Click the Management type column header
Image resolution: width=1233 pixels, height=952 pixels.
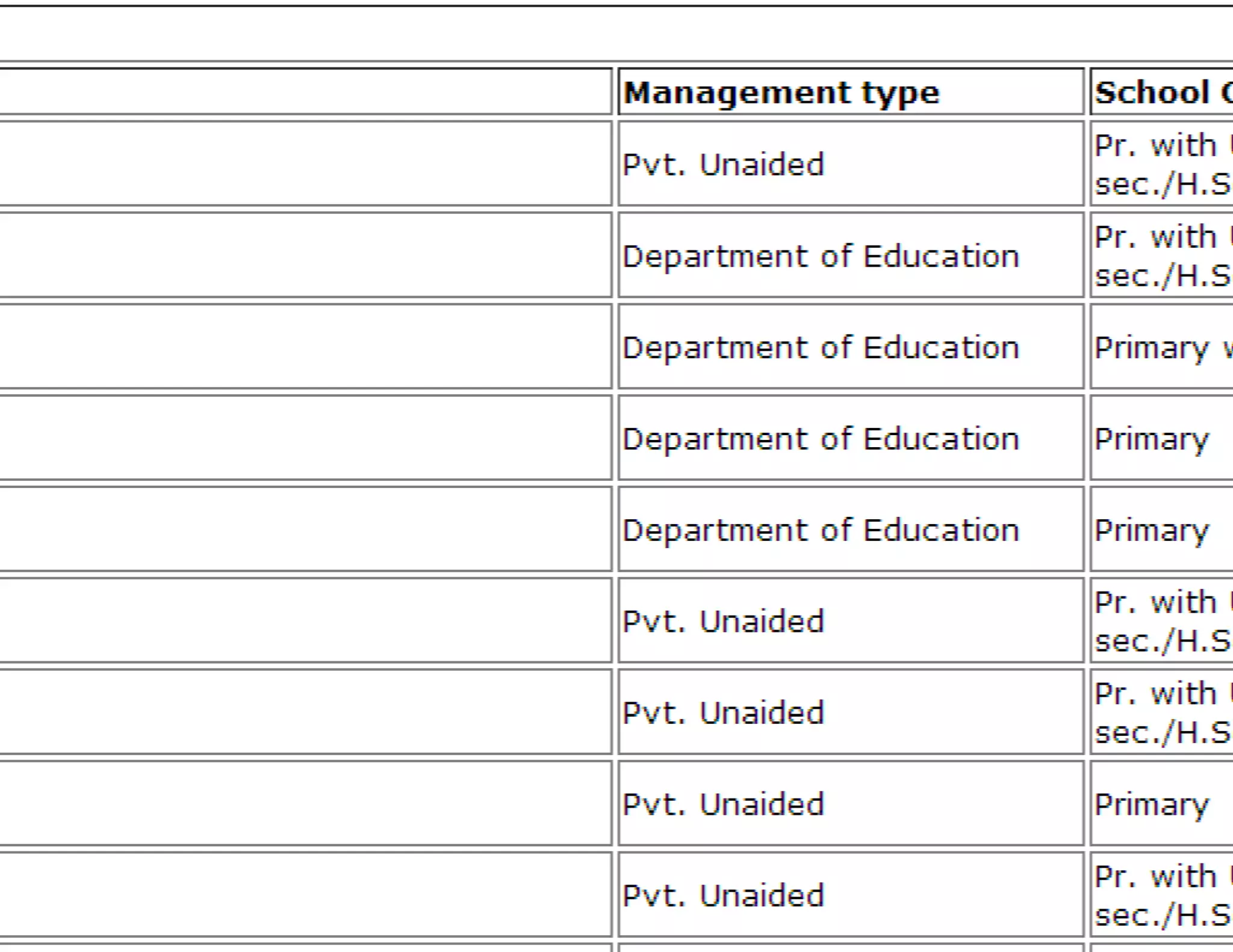(781, 93)
